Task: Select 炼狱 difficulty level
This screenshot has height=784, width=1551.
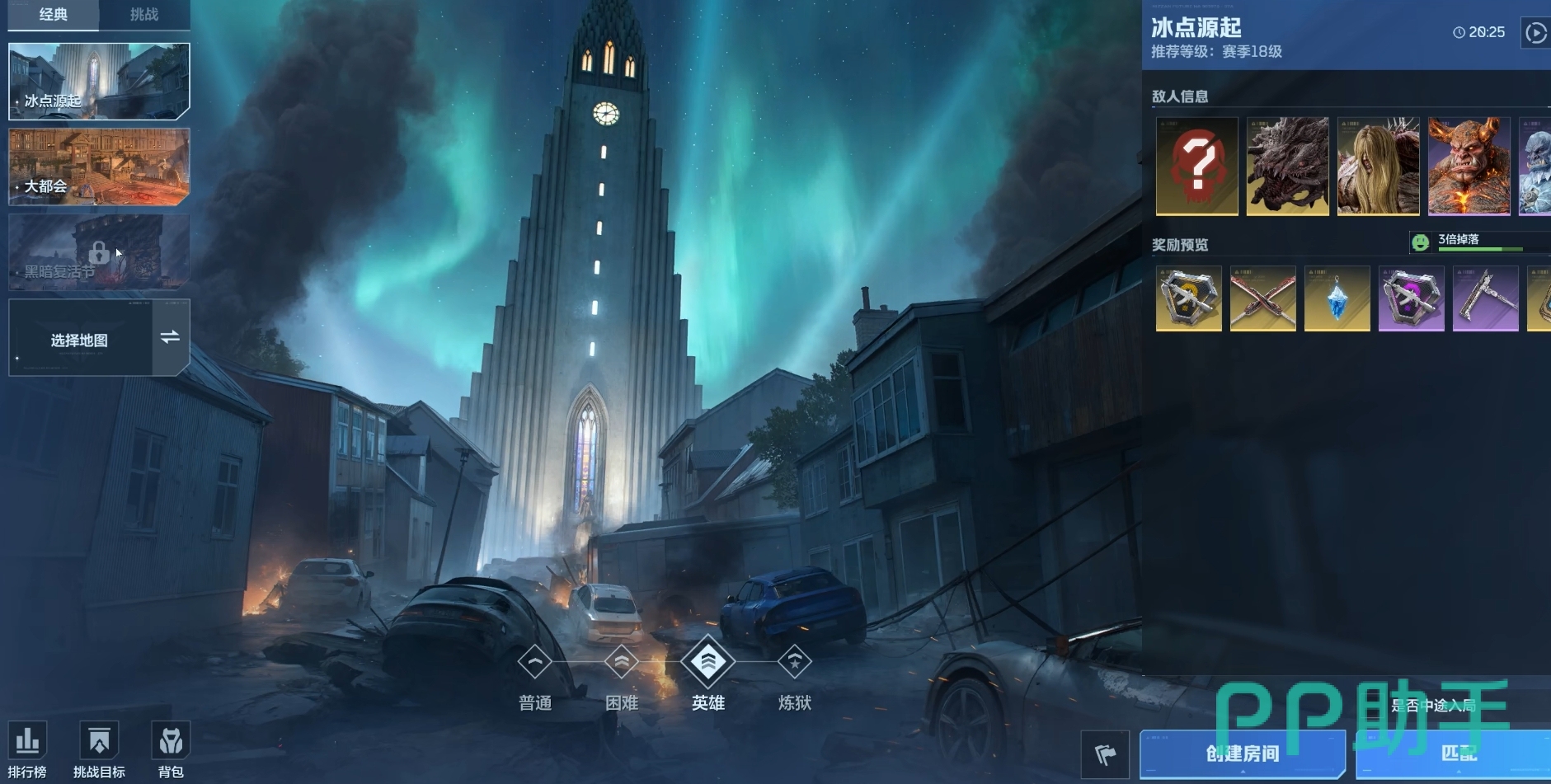Action: pos(794,662)
